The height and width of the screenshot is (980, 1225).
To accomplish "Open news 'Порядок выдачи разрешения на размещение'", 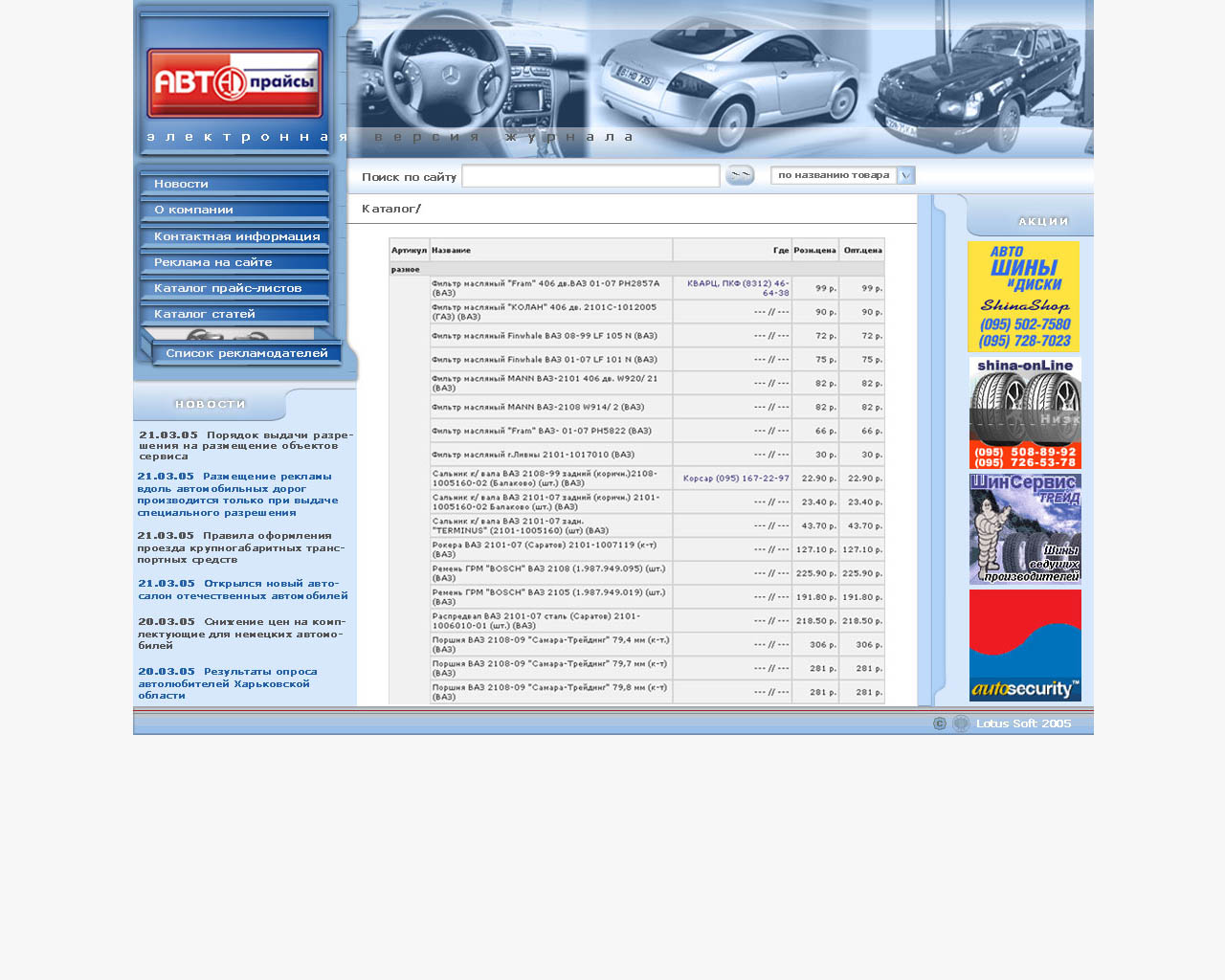I will pyautogui.click(x=246, y=445).
